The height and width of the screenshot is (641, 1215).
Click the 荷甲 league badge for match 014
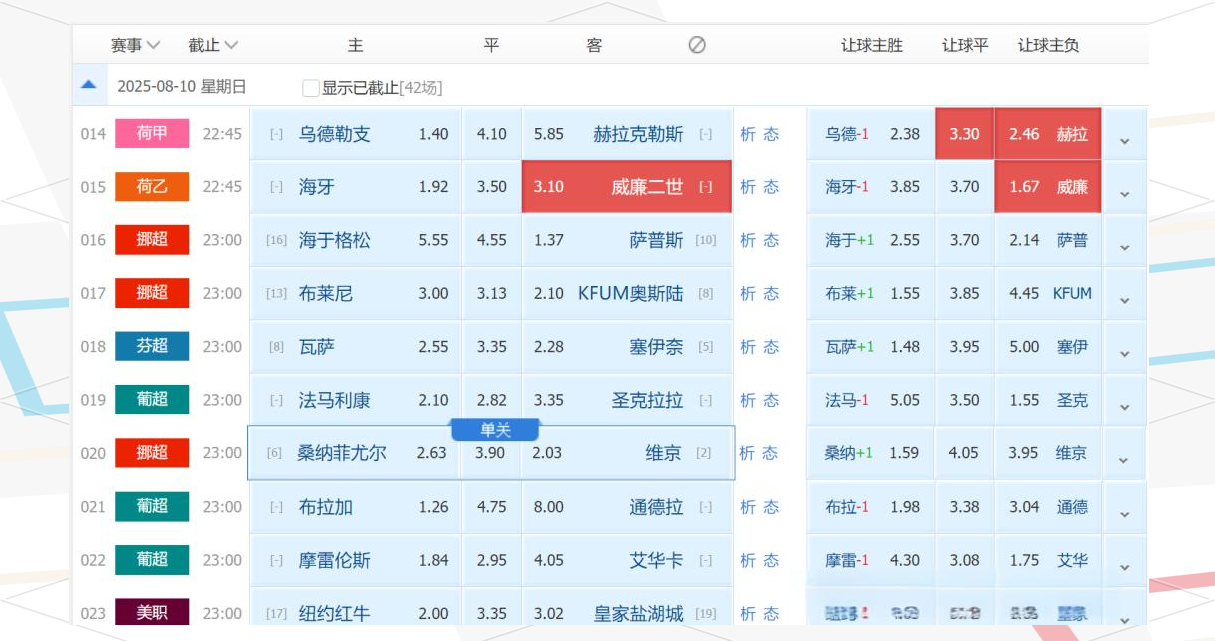[152, 134]
